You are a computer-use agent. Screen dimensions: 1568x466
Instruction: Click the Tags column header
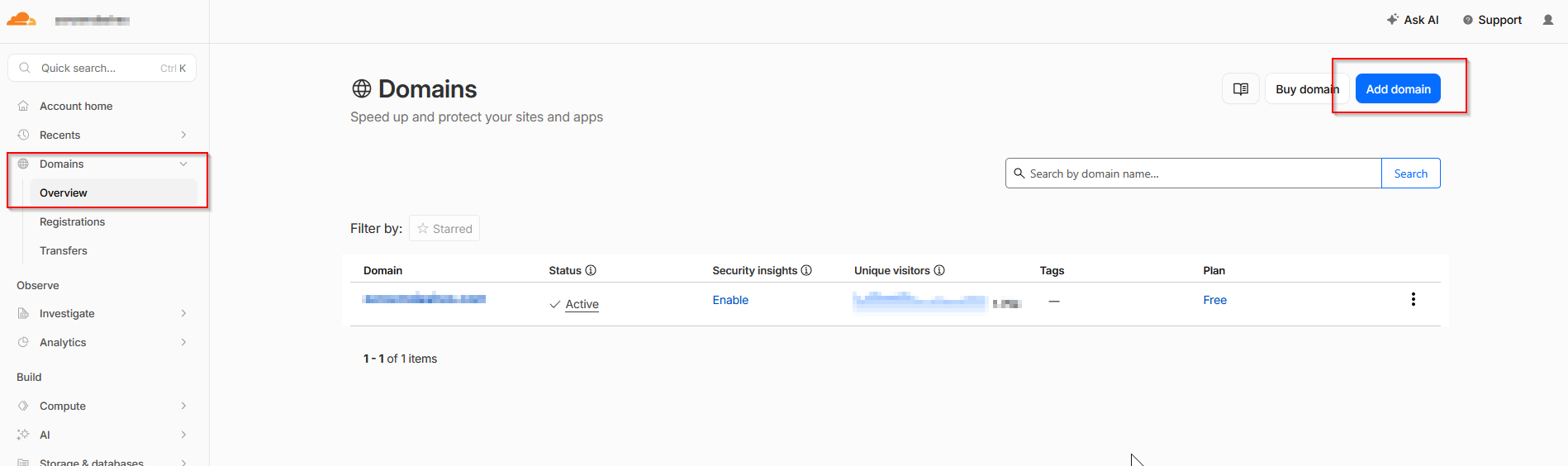coord(1052,270)
